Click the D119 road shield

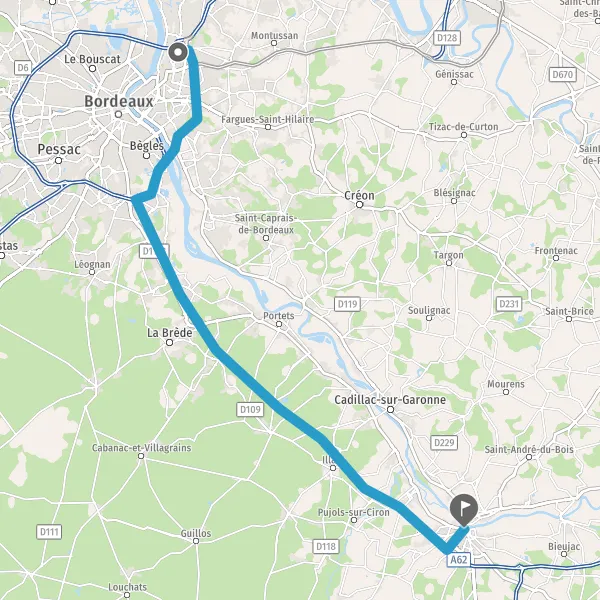tap(347, 304)
